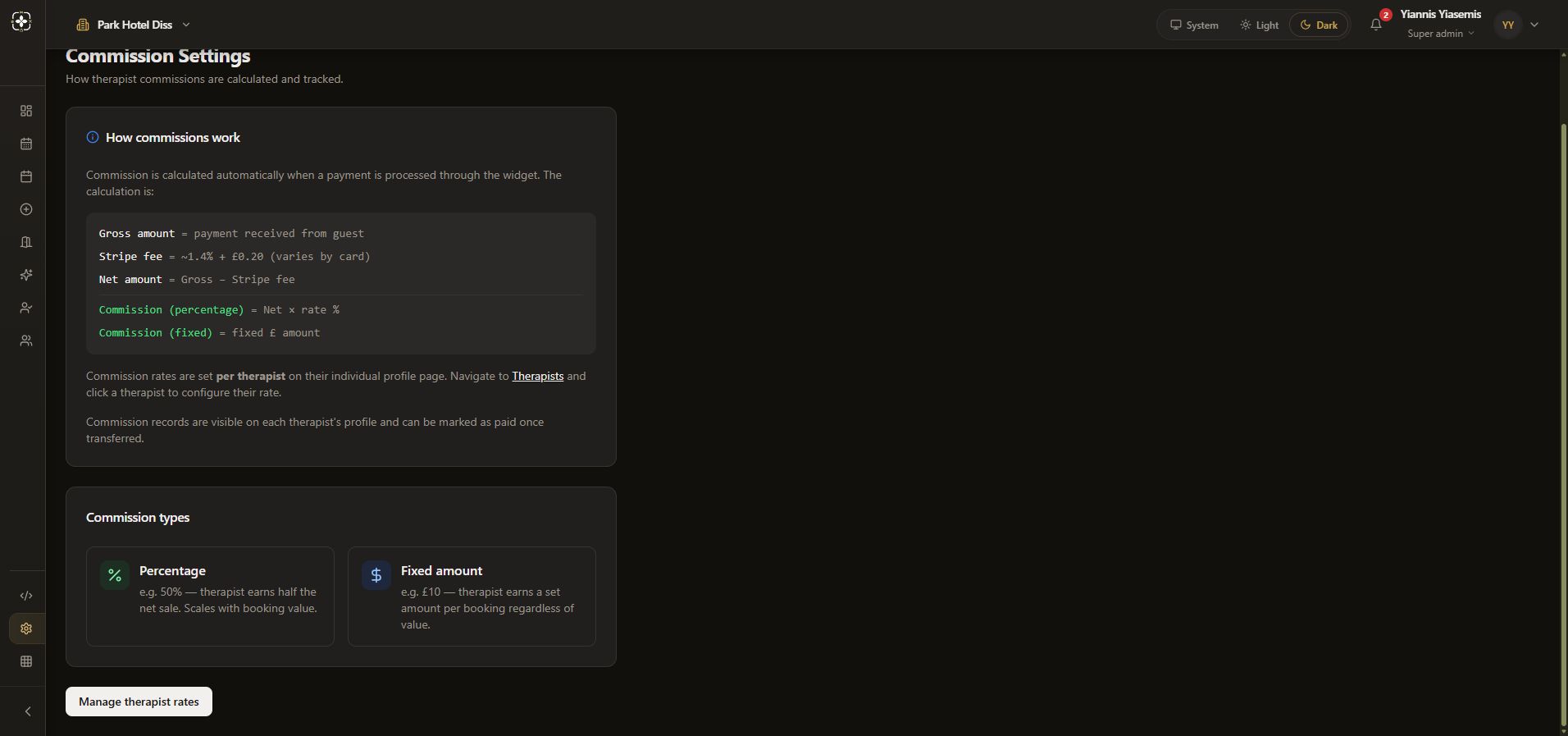1568x736 pixels.
Task: Select the Fixed amount commission type card
Action: [472, 597]
